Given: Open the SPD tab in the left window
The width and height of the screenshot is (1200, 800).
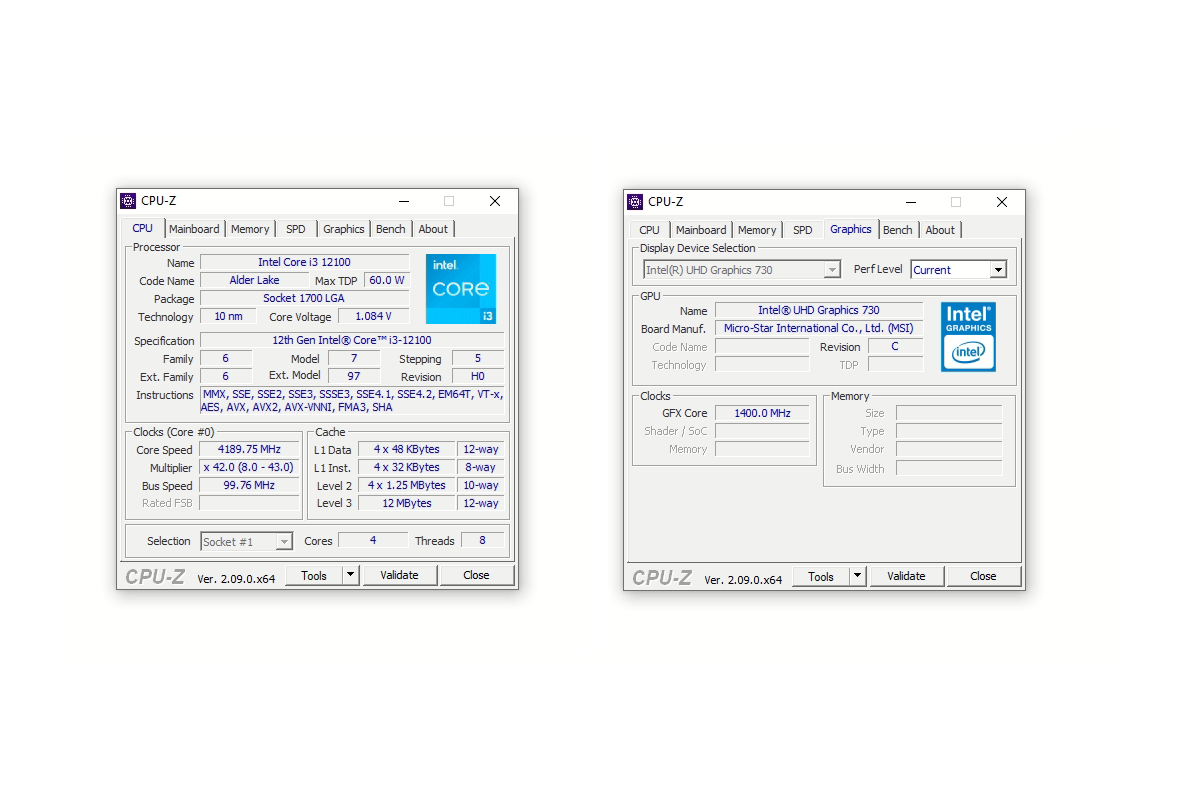Looking at the screenshot, I should [296, 229].
